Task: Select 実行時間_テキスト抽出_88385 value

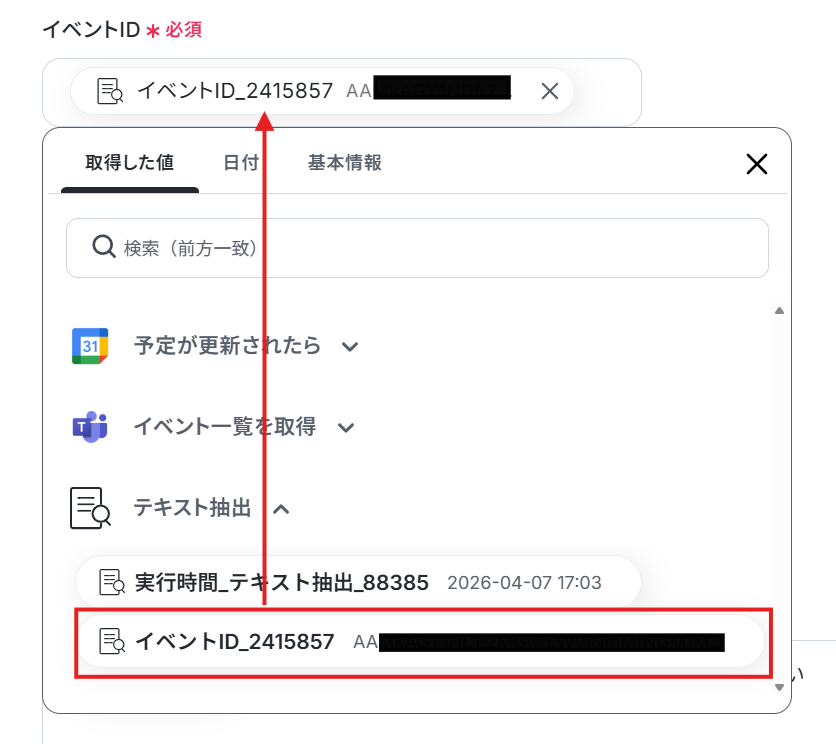Action: [x=358, y=582]
